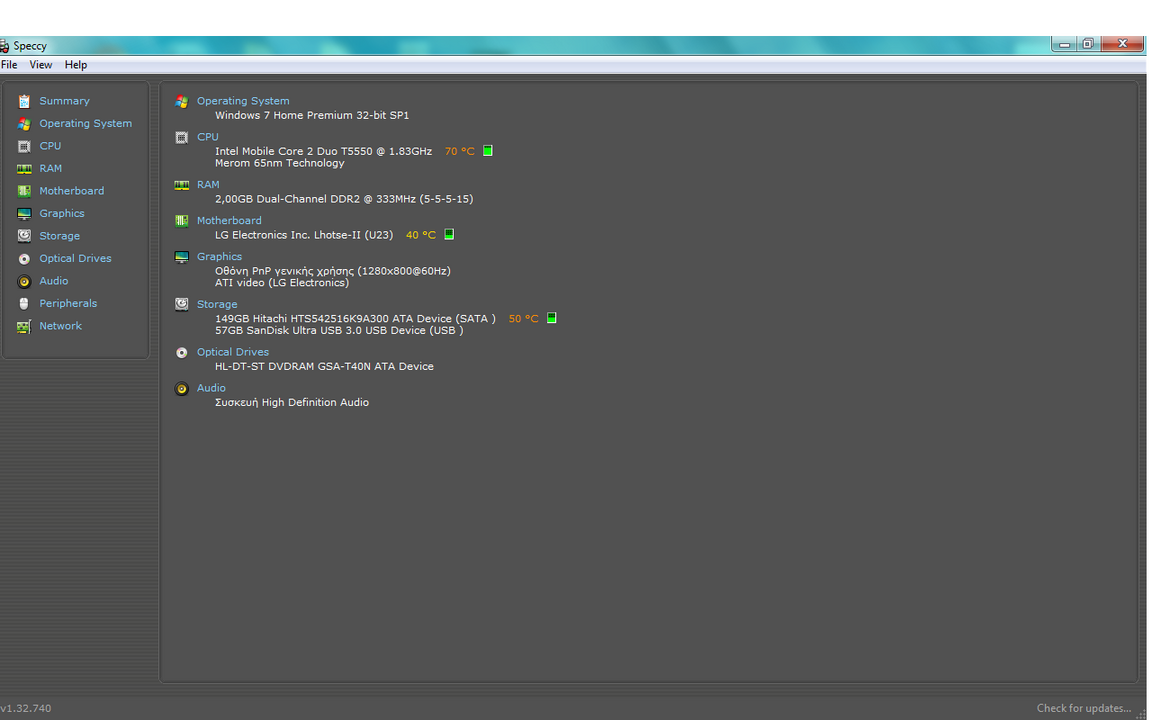Click the Speccy app icon in title bar

coord(4,46)
